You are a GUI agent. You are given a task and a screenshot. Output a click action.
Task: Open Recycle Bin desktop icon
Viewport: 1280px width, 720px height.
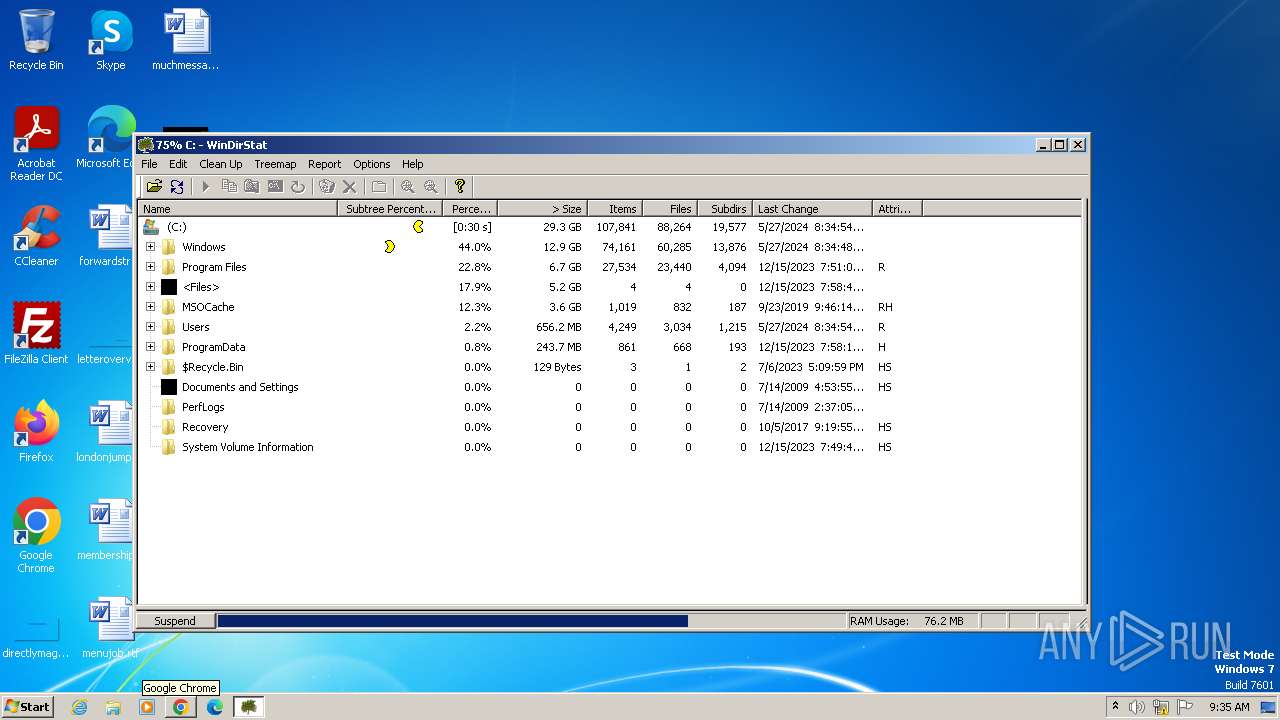pyautogui.click(x=36, y=40)
